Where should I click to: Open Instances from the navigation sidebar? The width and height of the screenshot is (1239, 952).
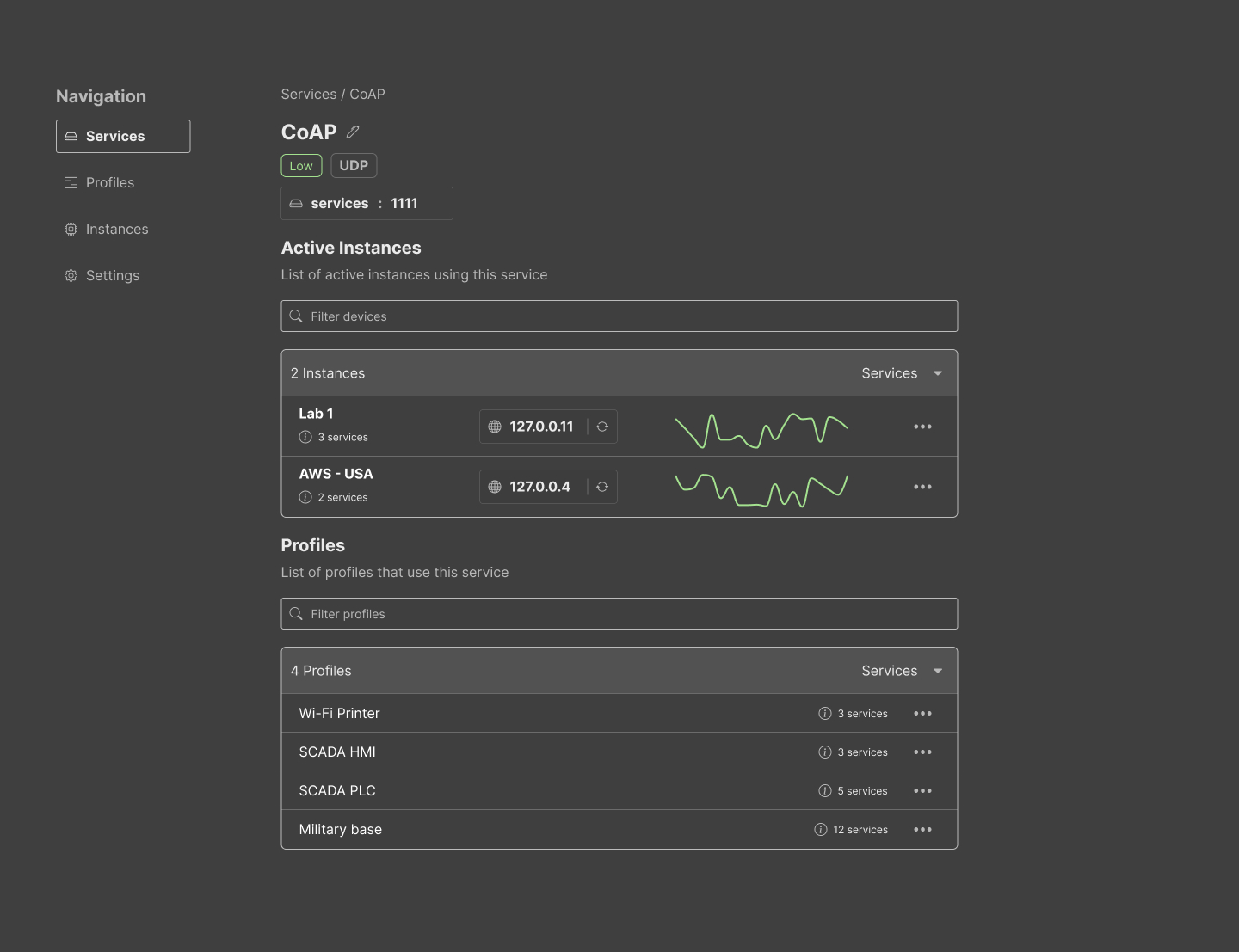(116, 229)
